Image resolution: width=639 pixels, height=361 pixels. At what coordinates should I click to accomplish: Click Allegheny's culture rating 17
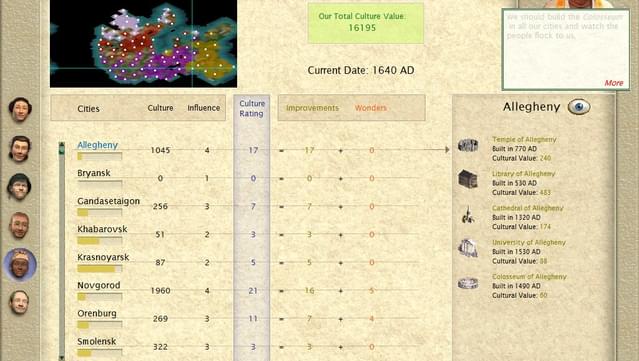(253, 150)
